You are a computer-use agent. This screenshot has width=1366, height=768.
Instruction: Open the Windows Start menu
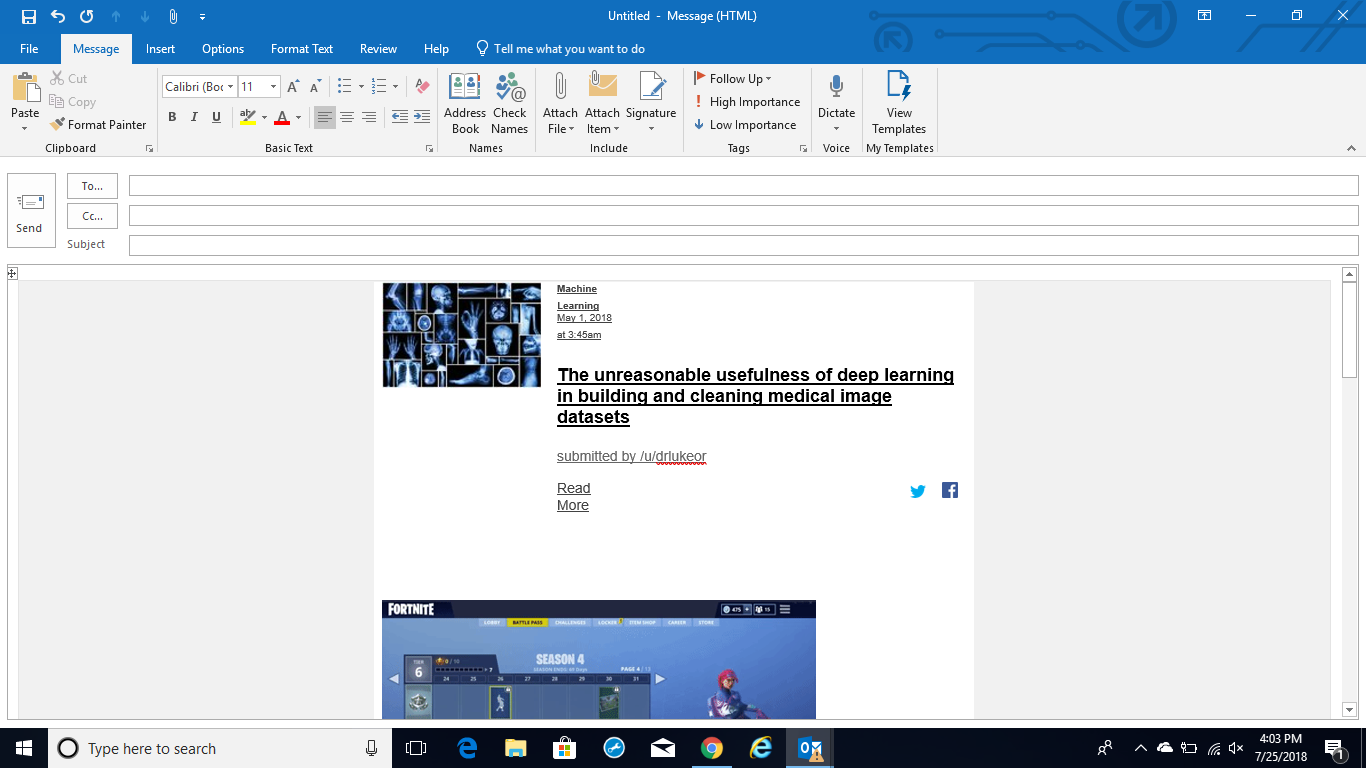24,748
